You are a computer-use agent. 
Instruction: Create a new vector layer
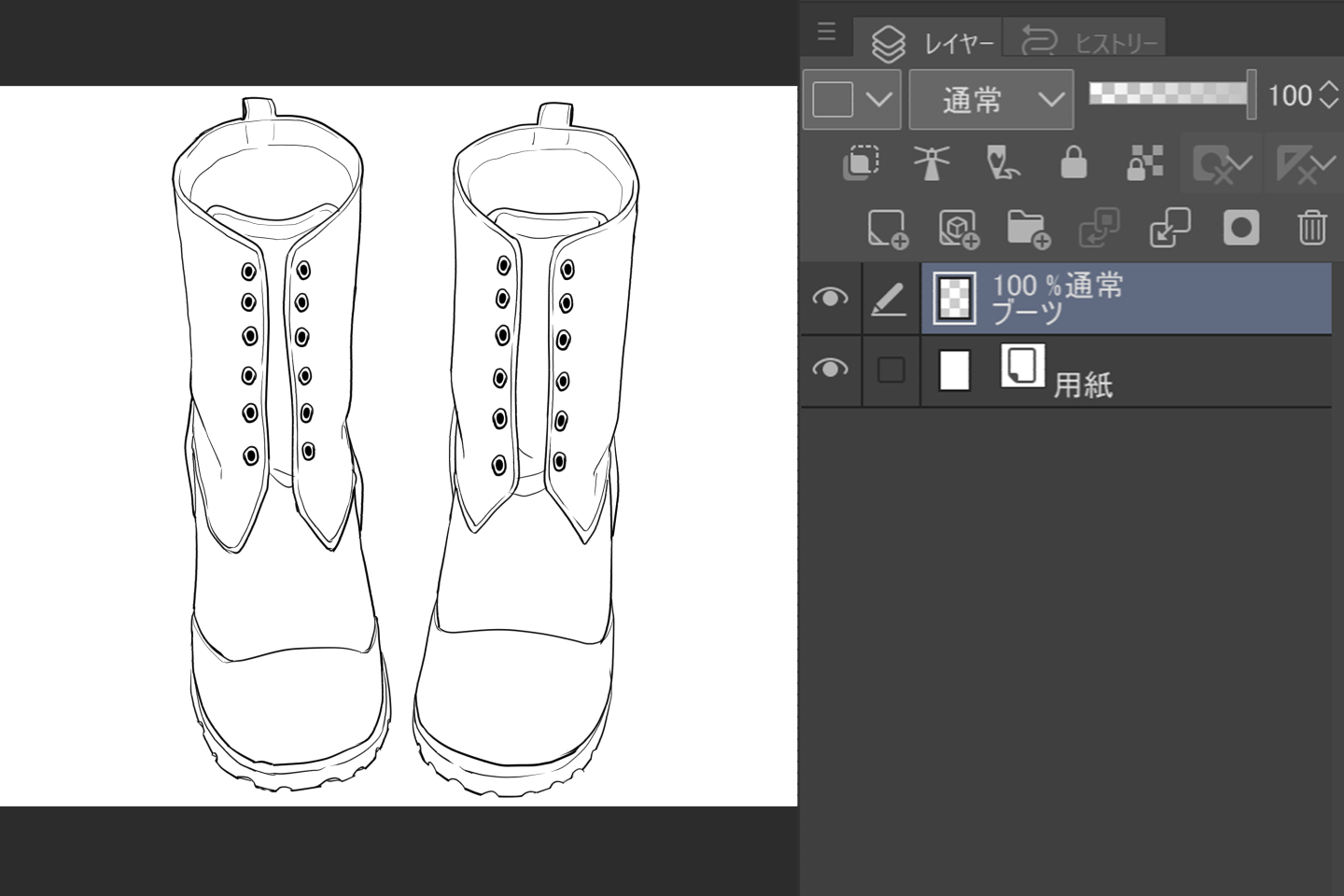pyautogui.click(x=958, y=229)
